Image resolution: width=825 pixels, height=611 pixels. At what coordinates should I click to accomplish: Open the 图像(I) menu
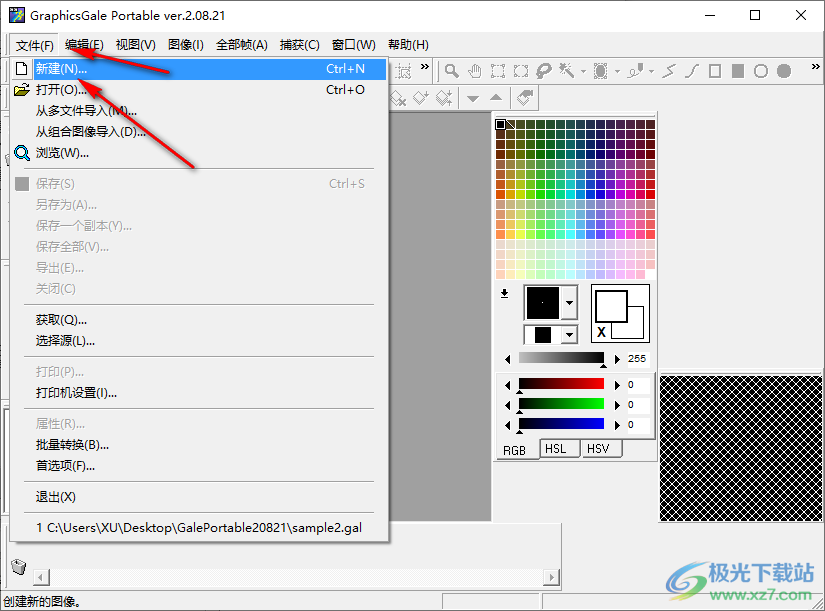(x=186, y=45)
